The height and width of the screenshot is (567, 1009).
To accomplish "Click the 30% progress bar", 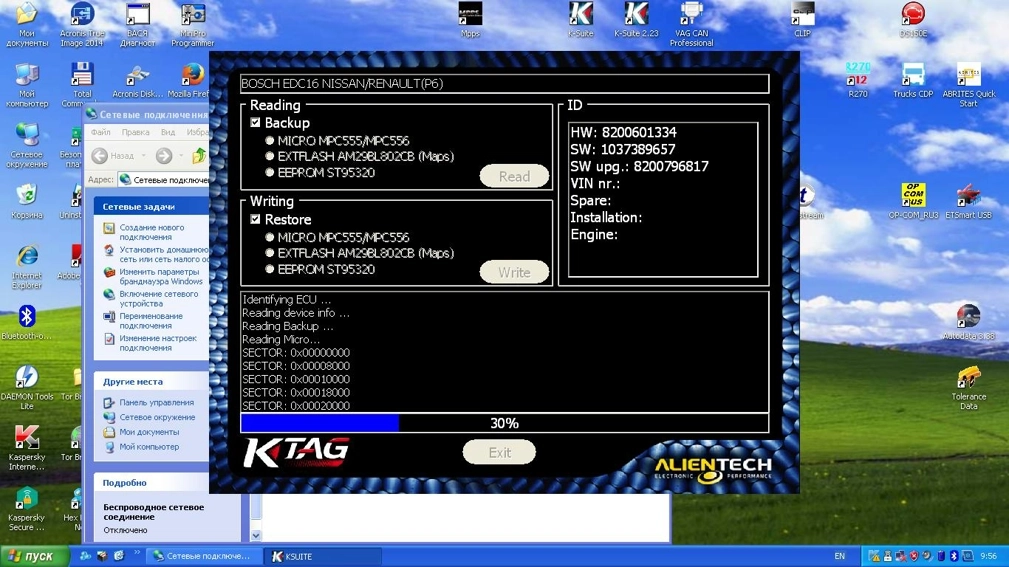I will (504, 423).
